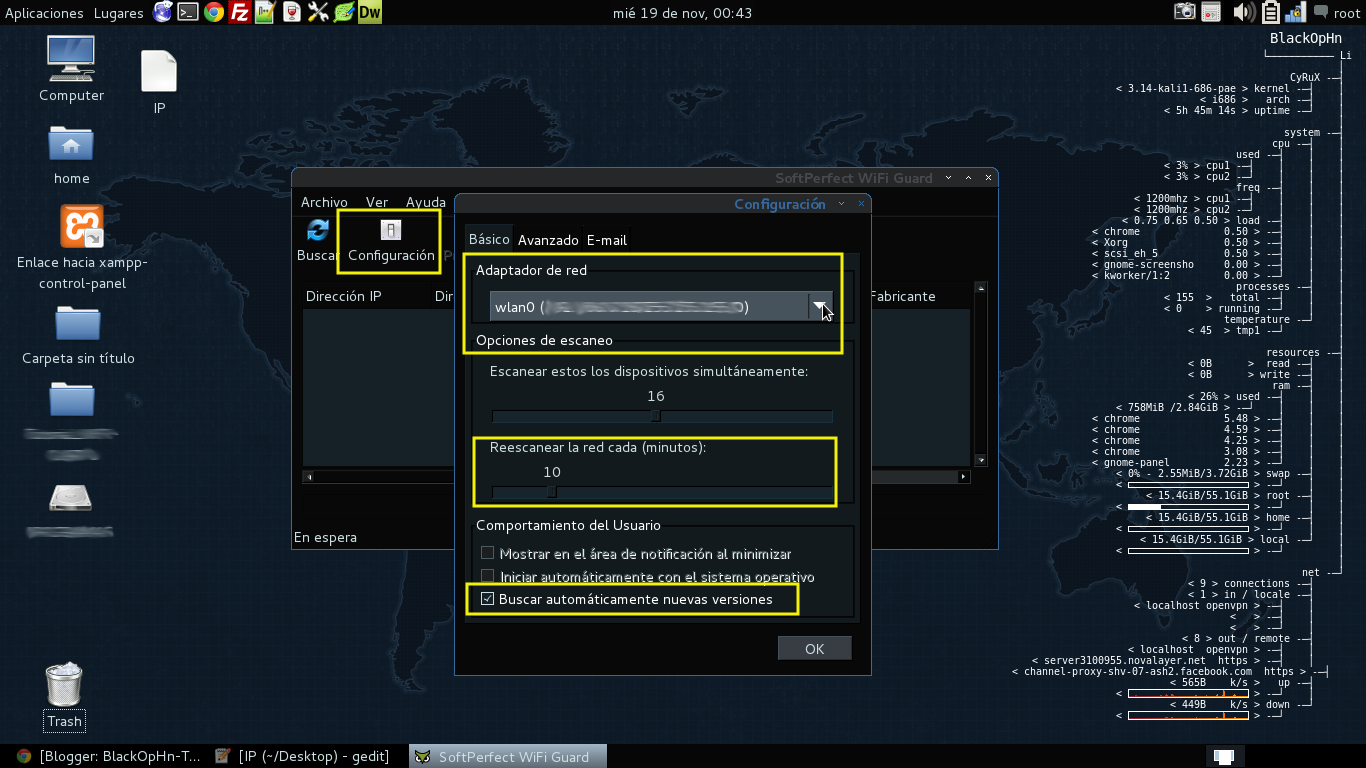
Task: Enable Mostrar en el área de notificación checkbox
Action: (488, 553)
